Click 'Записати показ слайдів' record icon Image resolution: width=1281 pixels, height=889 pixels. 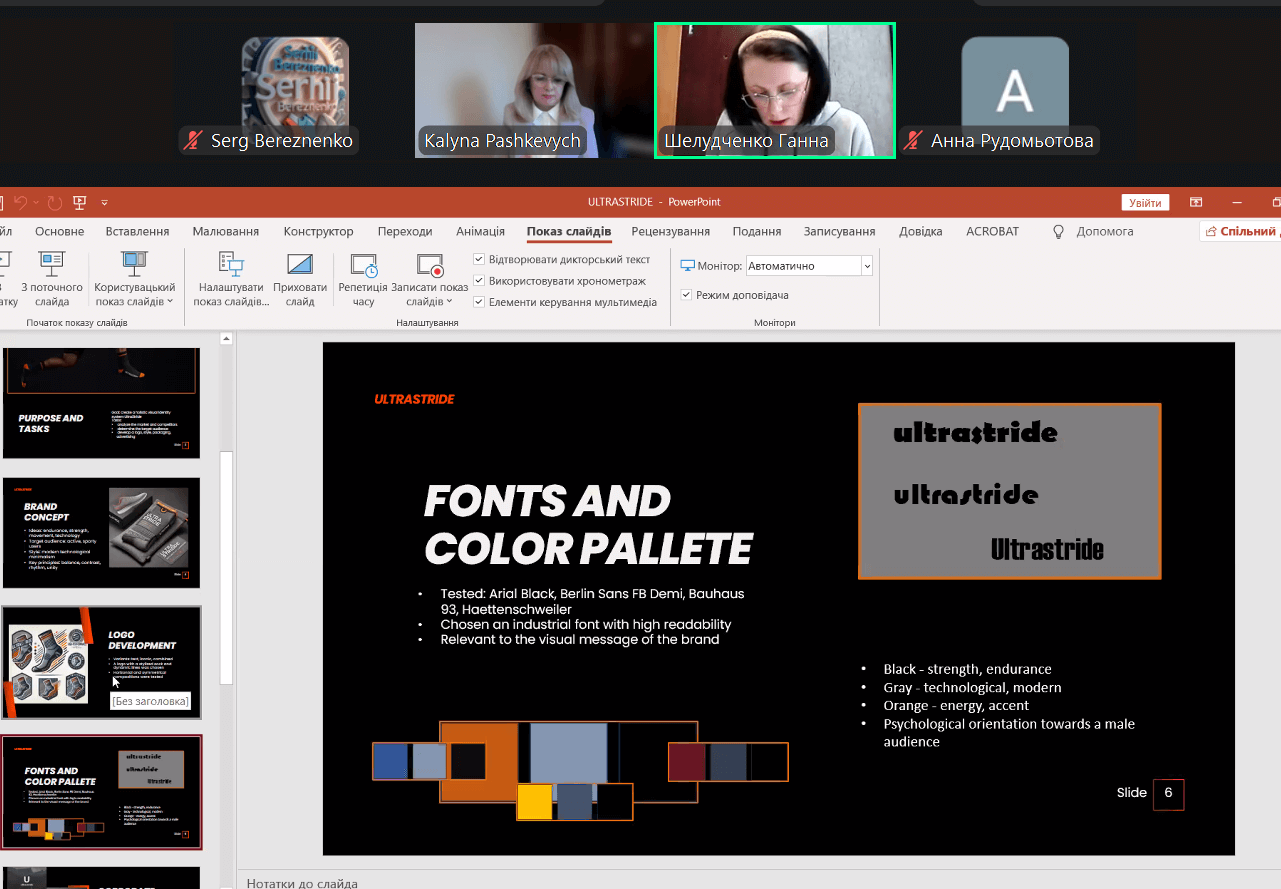tap(430, 265)
